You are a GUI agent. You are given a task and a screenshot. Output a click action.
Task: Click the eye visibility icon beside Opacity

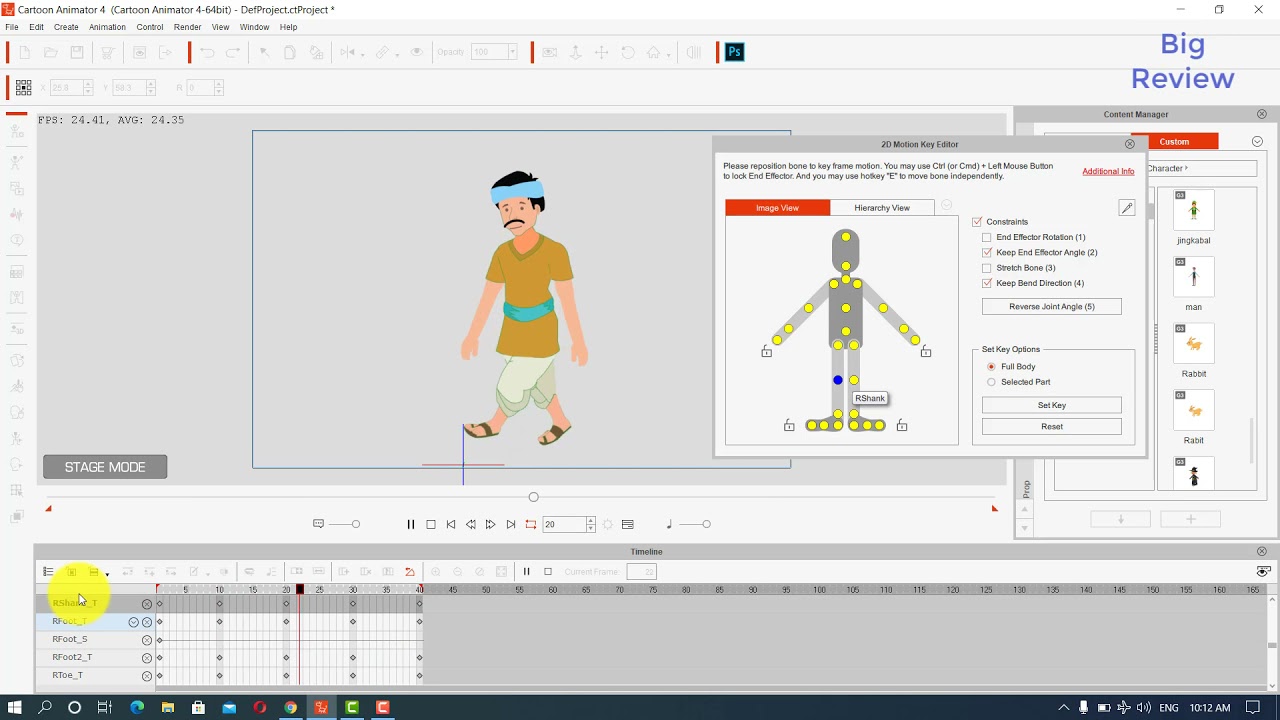tap(417, 52)
